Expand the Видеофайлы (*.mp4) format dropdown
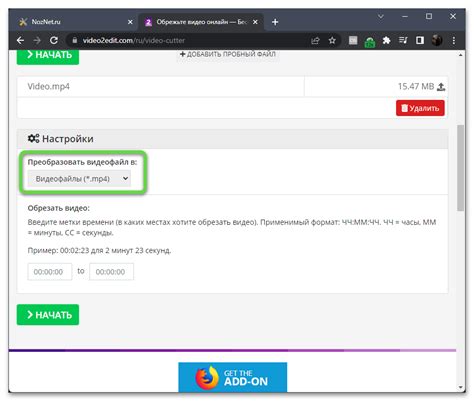 pos(79,179)
